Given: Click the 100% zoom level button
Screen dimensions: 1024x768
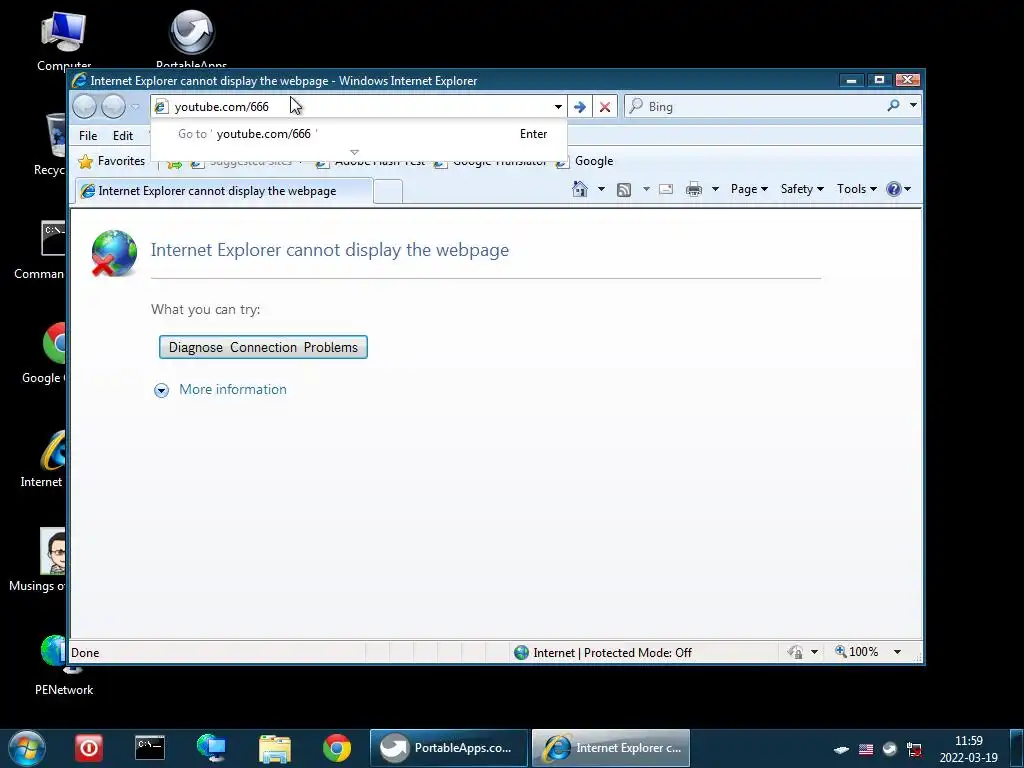Looking at the screenshot, I should tap(856, 652).
